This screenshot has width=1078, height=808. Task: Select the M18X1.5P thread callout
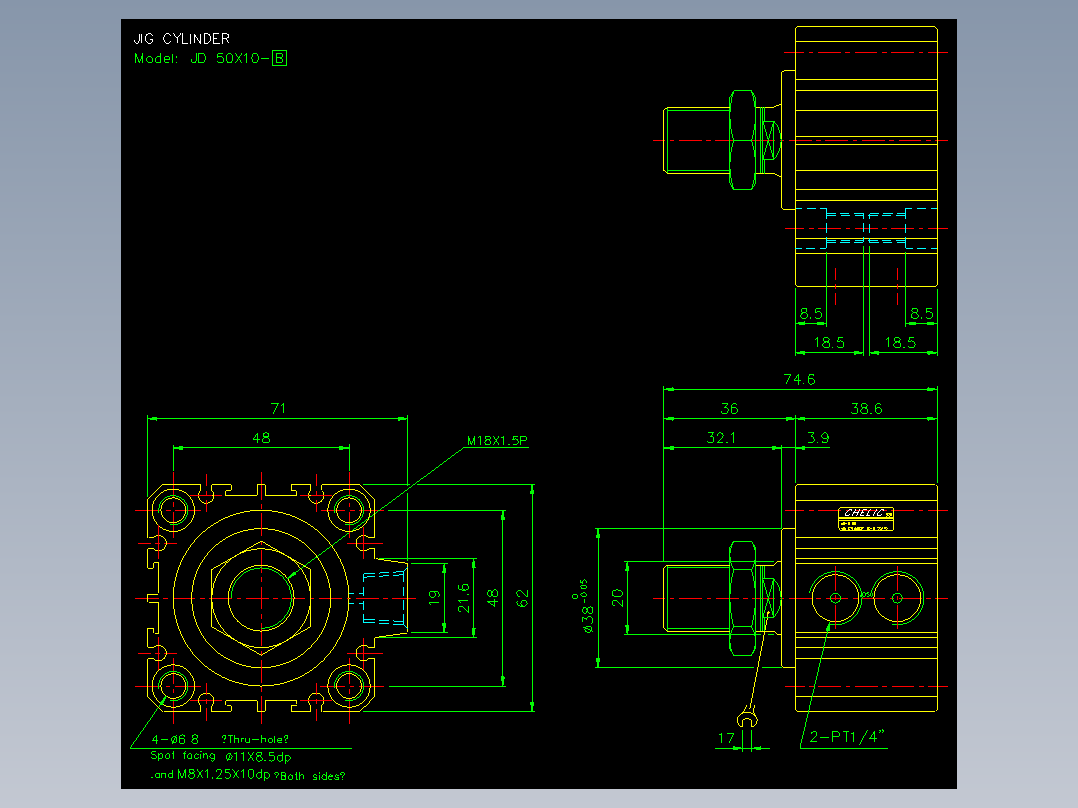coord(497,441)
